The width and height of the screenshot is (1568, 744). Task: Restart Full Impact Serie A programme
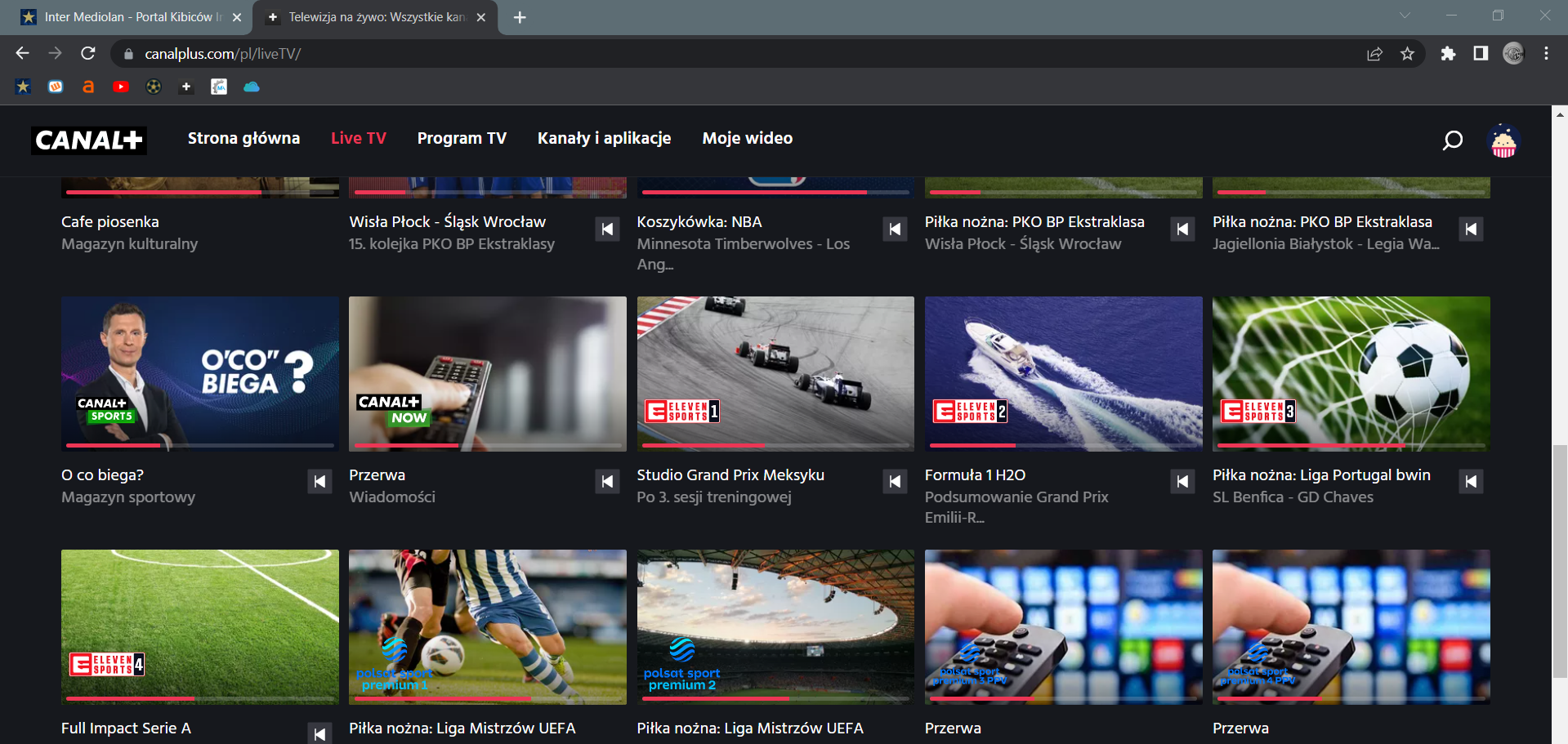[x=319, y=733]
